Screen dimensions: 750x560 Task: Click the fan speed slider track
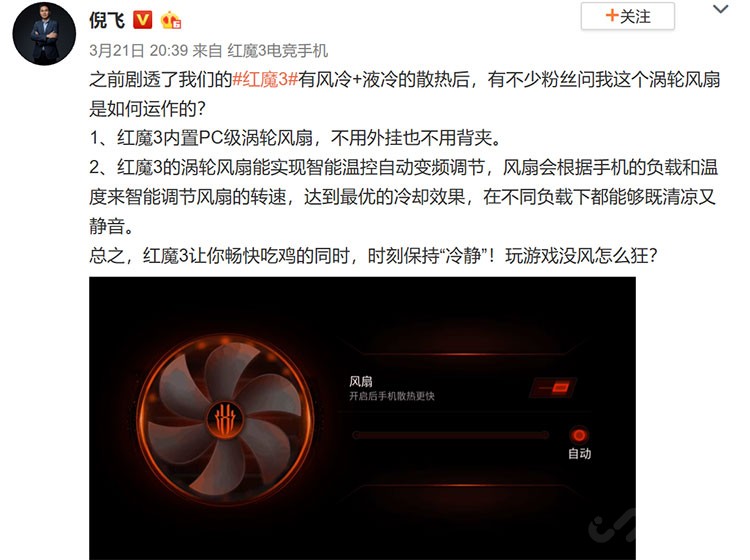click(451, 435)
